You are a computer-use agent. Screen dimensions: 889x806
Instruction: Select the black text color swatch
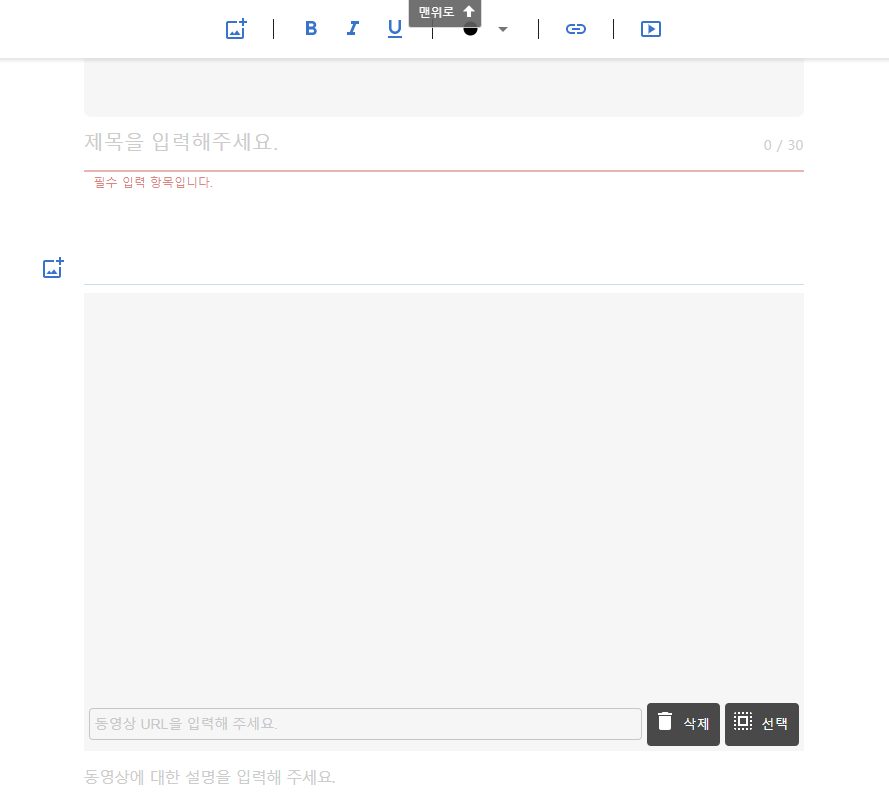[x=470, y=31]
